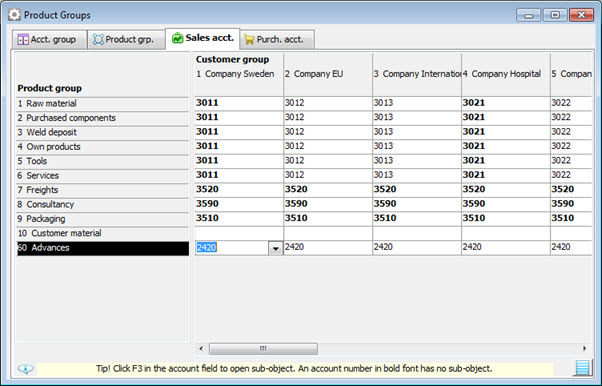The width and height of the screenshot is (602, 386).
Task: Click Raw material account 3021 for Company Hospital
Action: (x=506, y=103)
